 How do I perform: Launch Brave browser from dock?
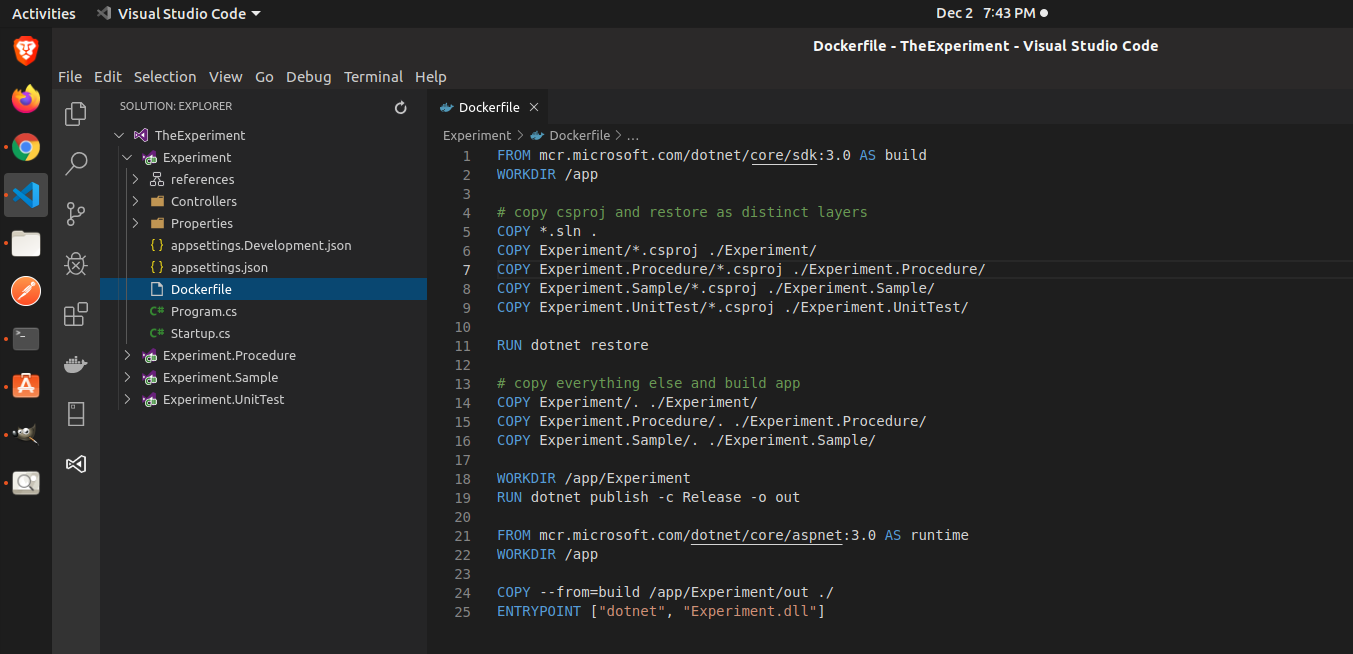(26, 51)
